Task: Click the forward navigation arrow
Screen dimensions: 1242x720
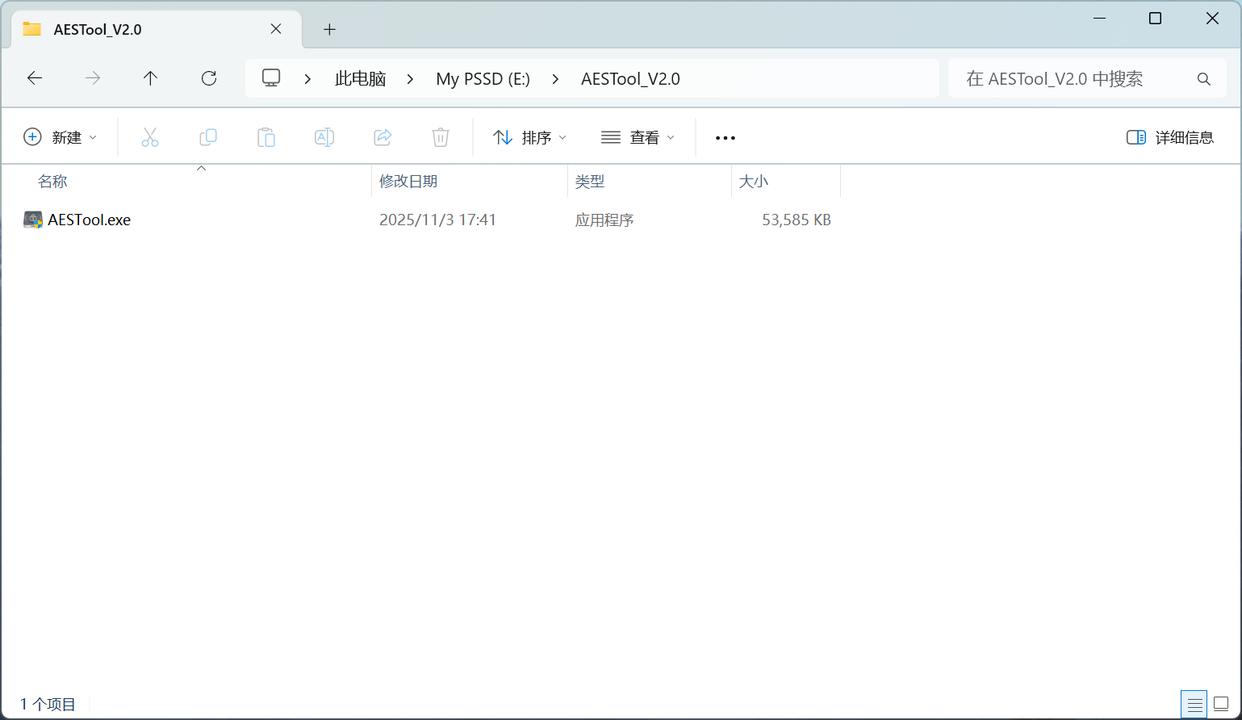Action: 93,78
